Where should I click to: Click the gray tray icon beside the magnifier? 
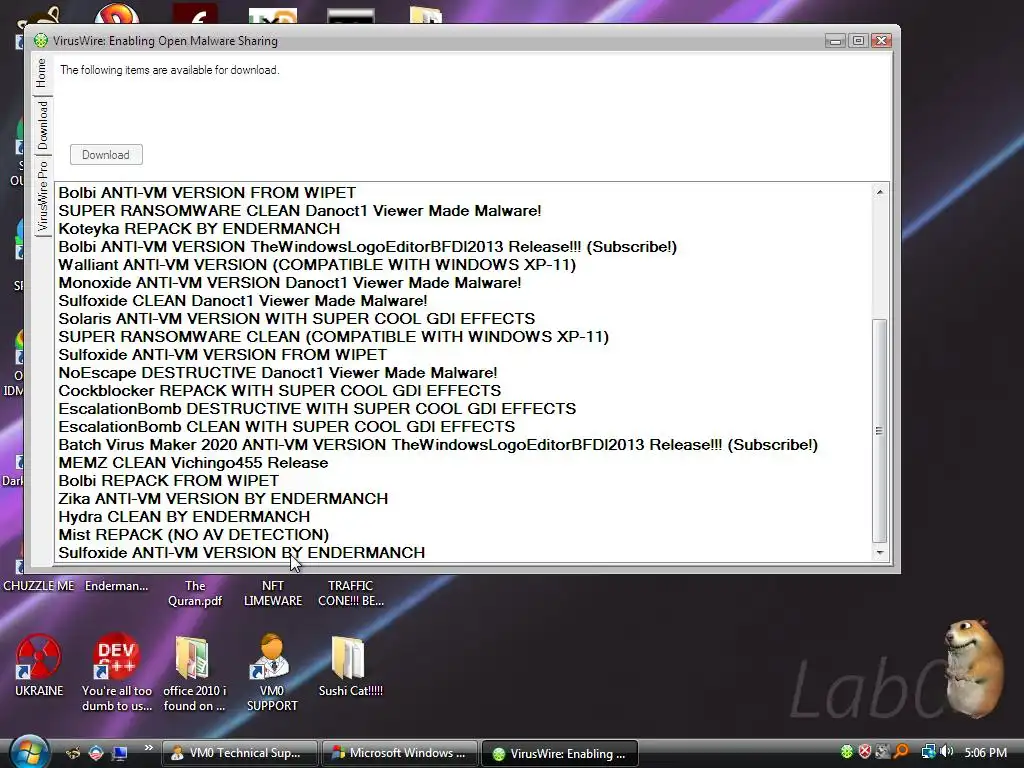coord(883,752)
